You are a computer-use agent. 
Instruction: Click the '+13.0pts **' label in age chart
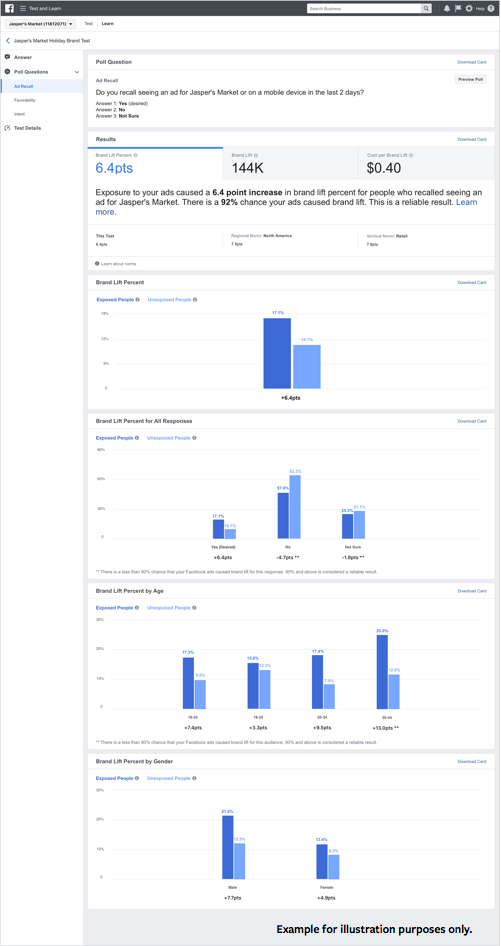[x=388, y=728]
